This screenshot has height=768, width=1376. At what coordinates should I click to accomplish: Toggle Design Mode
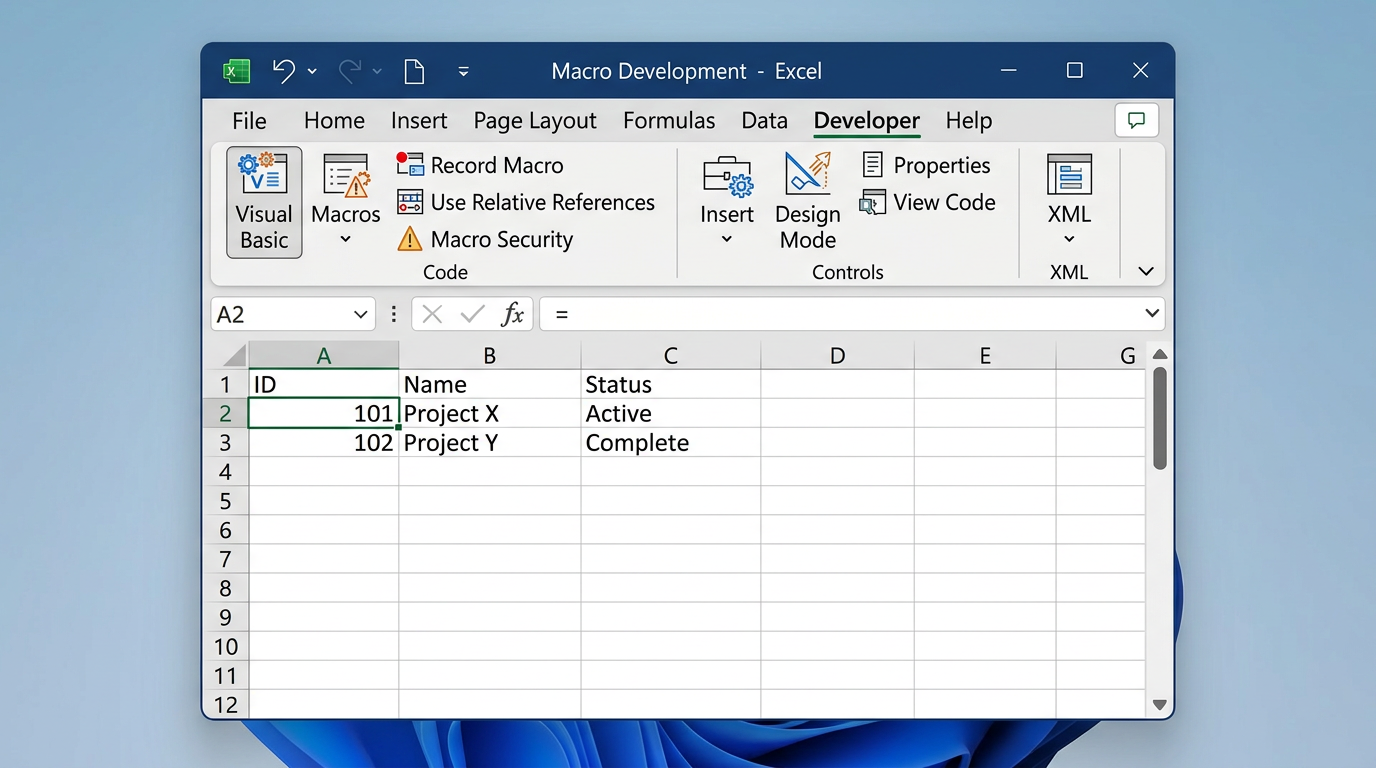click(x=808, y=202)
